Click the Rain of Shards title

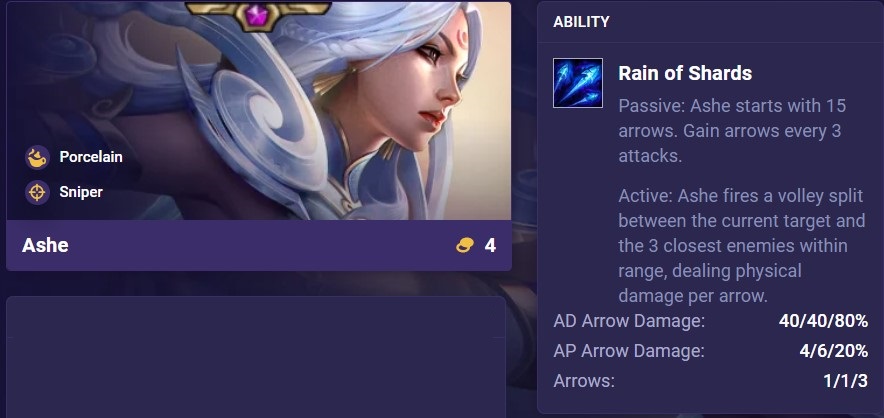685,73
